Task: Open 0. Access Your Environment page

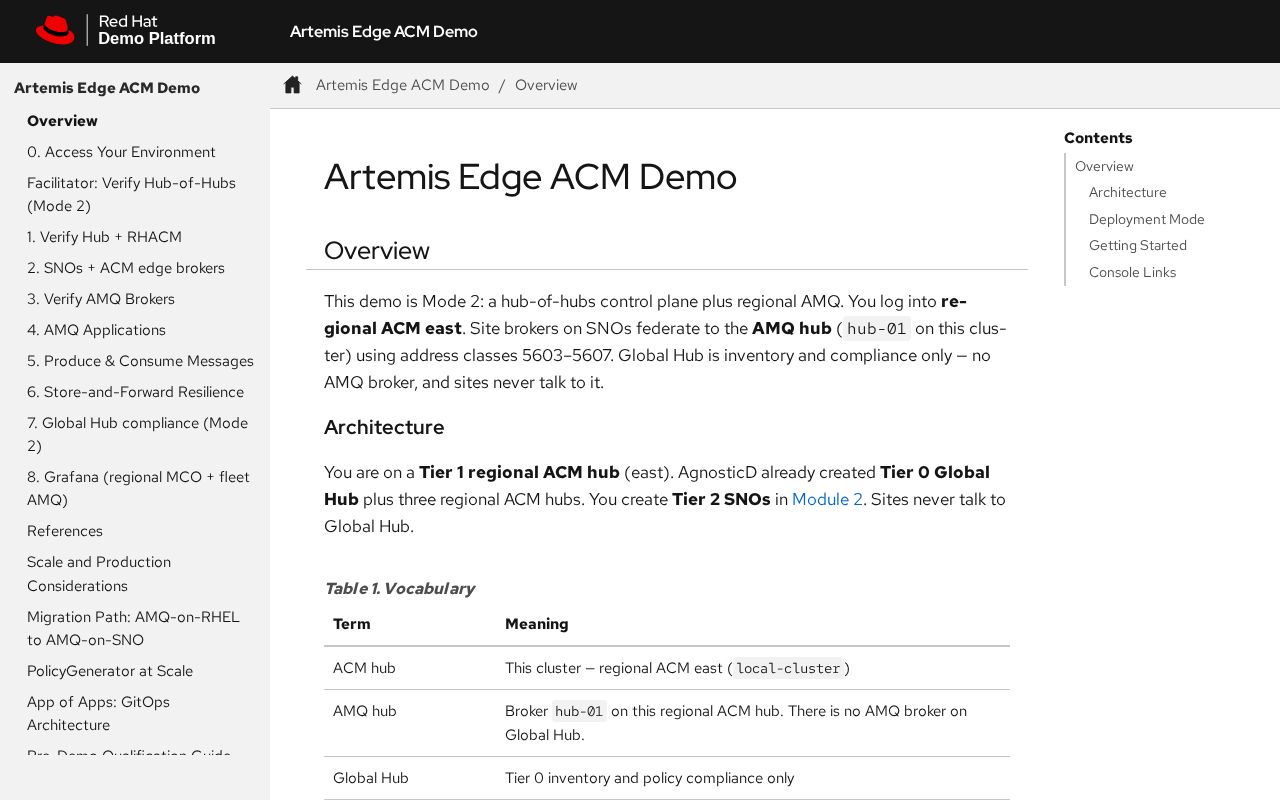Action: pyautogui.click(x=121, y=152)
